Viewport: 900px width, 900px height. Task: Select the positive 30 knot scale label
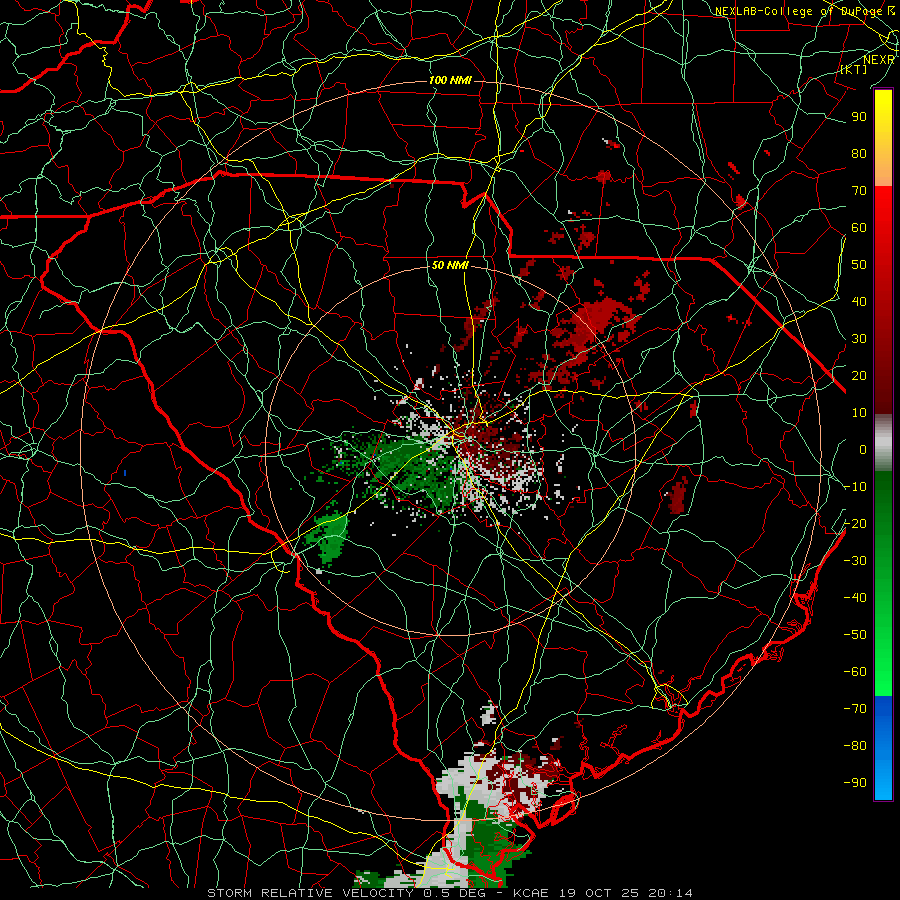click(x=859, y=339)
